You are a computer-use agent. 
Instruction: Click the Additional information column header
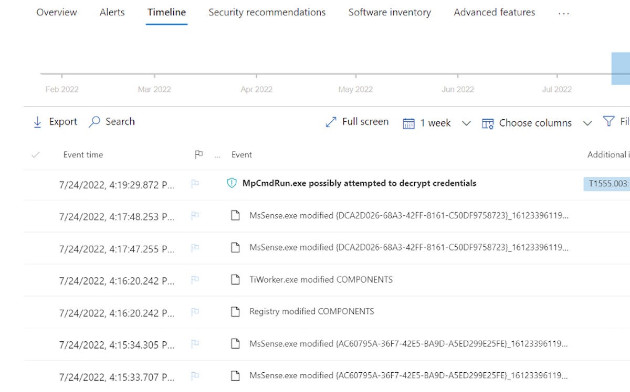608,155
